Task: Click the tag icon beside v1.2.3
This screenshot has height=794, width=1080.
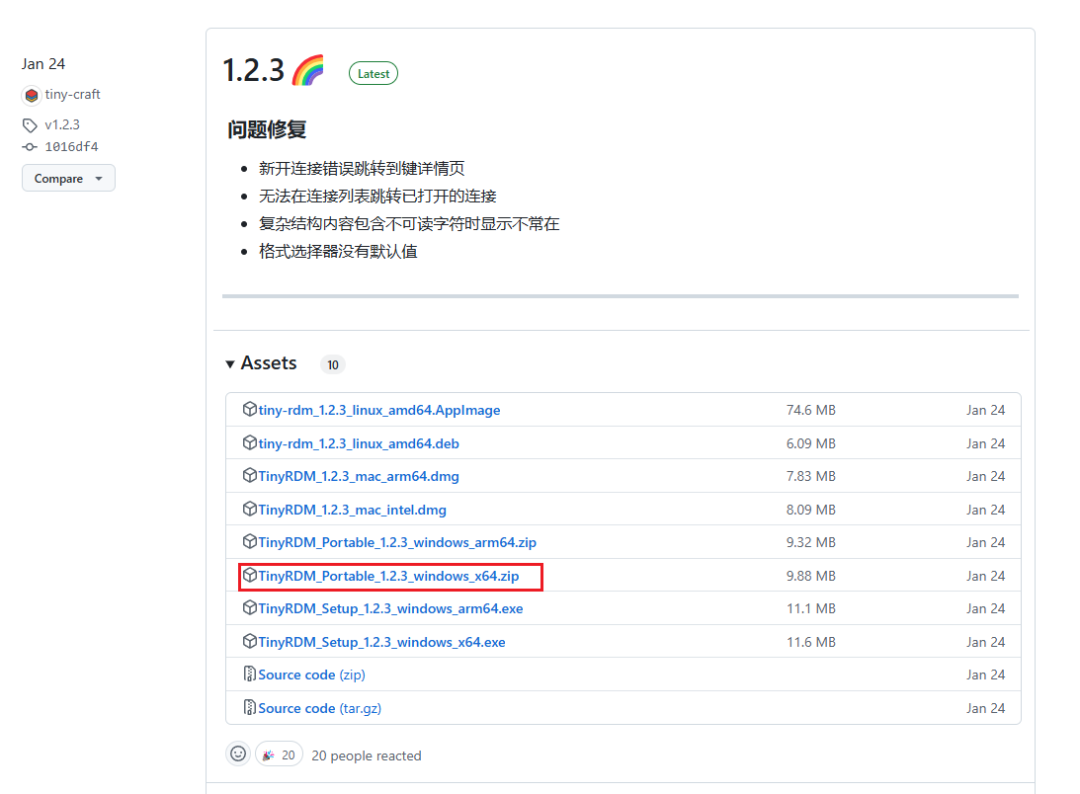Action: [29, 124]
